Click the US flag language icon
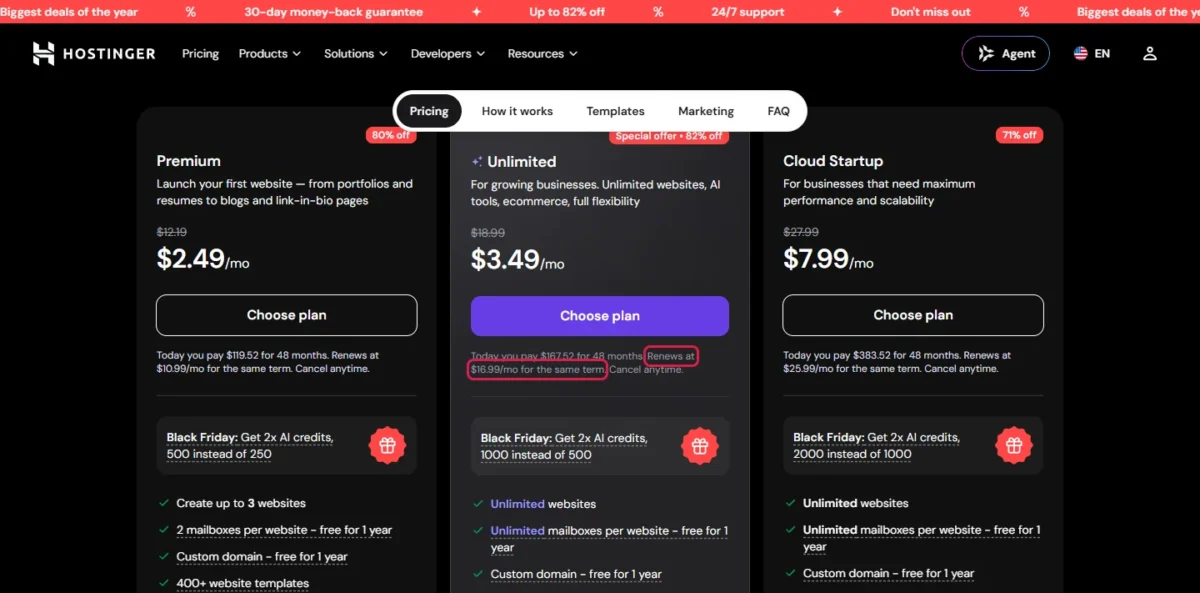 1081,54
